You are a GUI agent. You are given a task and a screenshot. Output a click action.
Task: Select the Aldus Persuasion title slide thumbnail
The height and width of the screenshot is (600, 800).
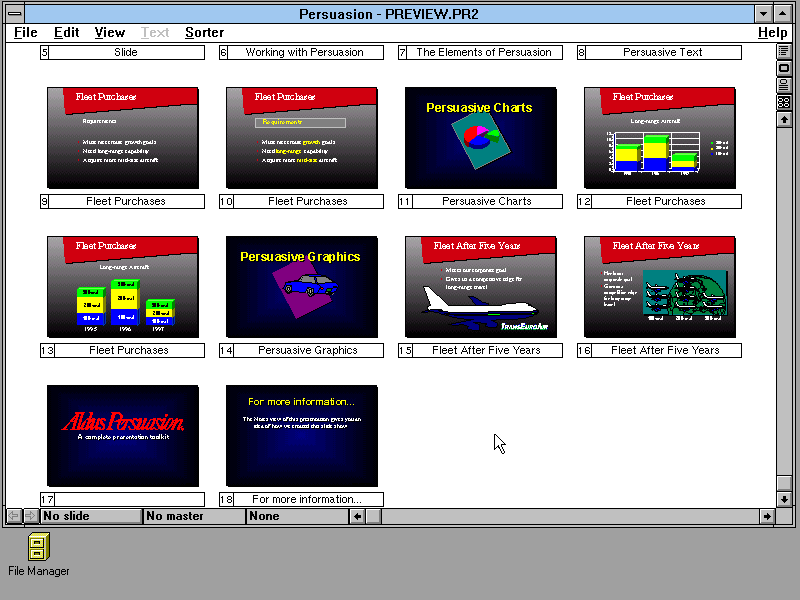point(122,435)
